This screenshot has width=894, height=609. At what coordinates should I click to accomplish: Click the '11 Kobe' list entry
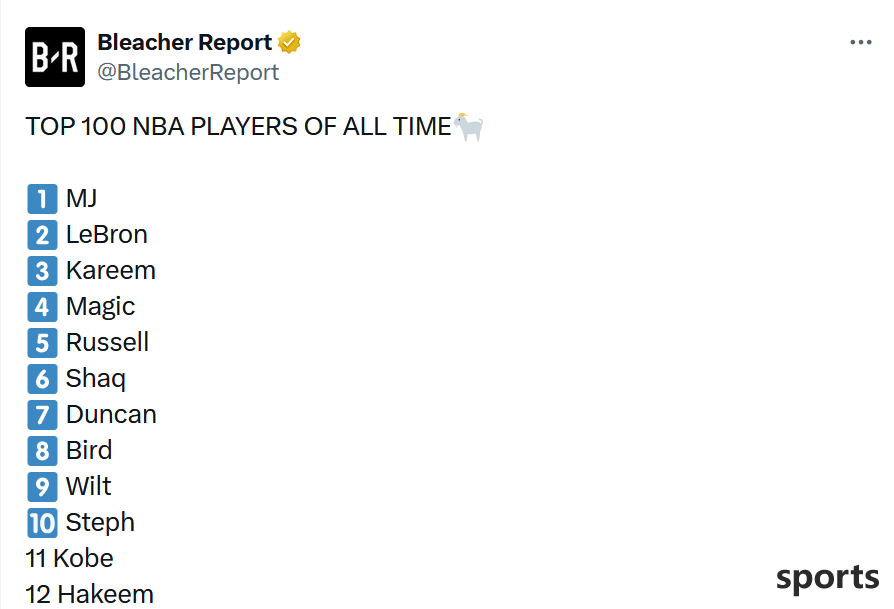[70, 558]
